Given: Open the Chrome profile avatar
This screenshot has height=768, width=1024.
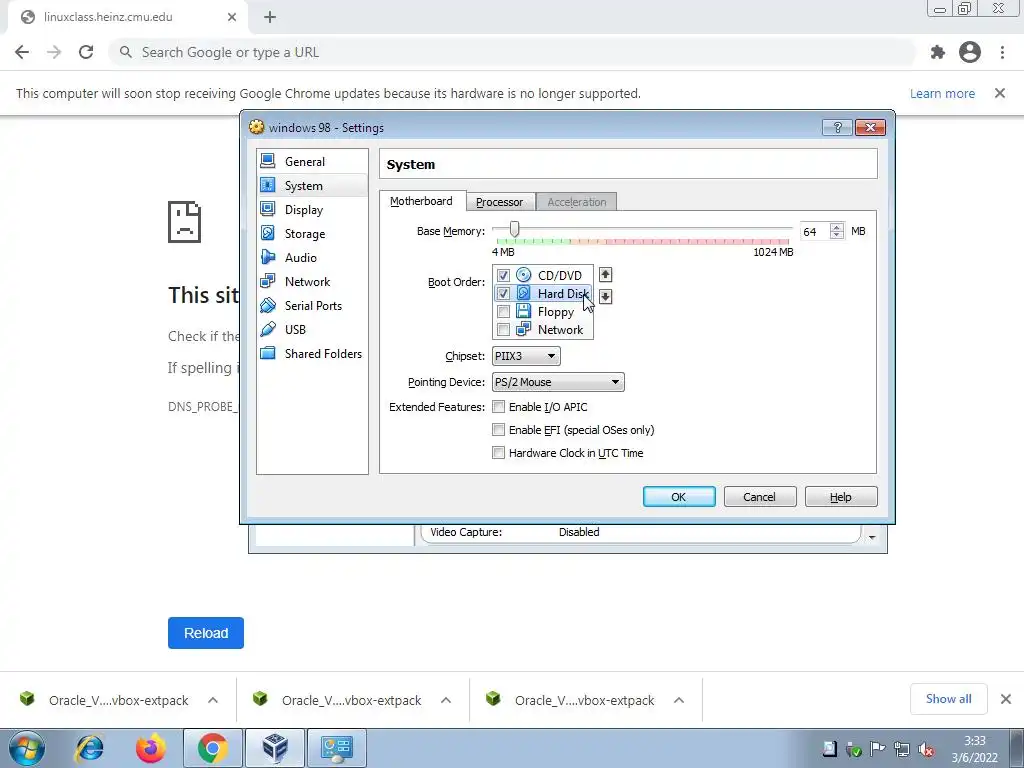Looking at the screenshot, I should [x=970, y=52].
